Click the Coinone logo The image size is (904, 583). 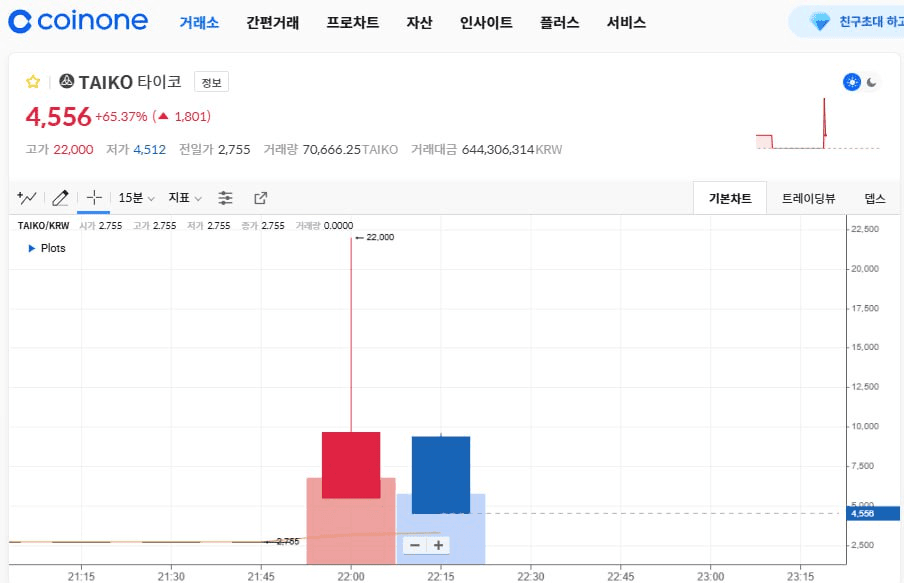(x=78, y=21)
